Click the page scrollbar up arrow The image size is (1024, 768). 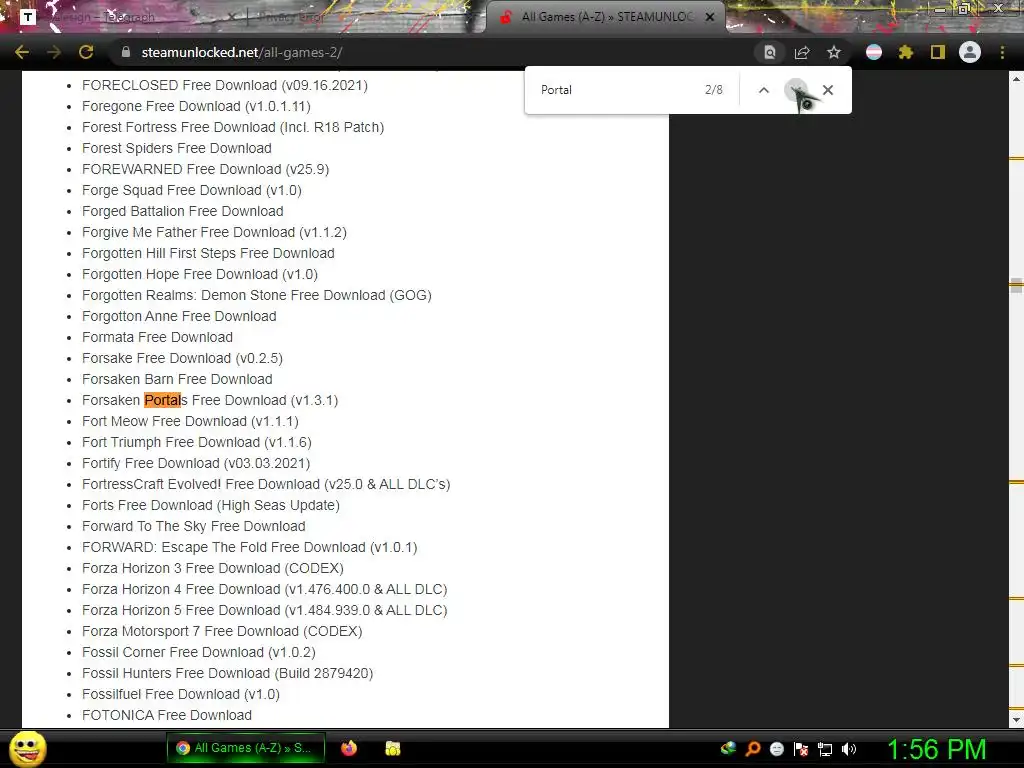[1016, 78]
